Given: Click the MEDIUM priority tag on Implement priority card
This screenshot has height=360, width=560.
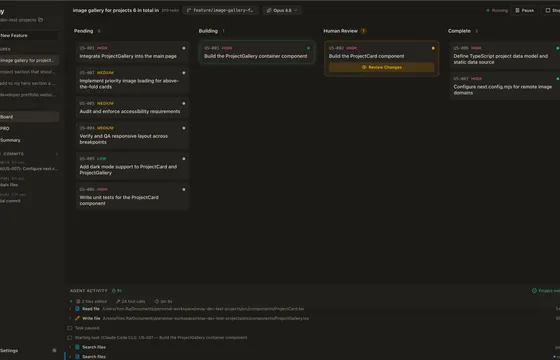Looking at the screenshot, I should coord(105,72).
